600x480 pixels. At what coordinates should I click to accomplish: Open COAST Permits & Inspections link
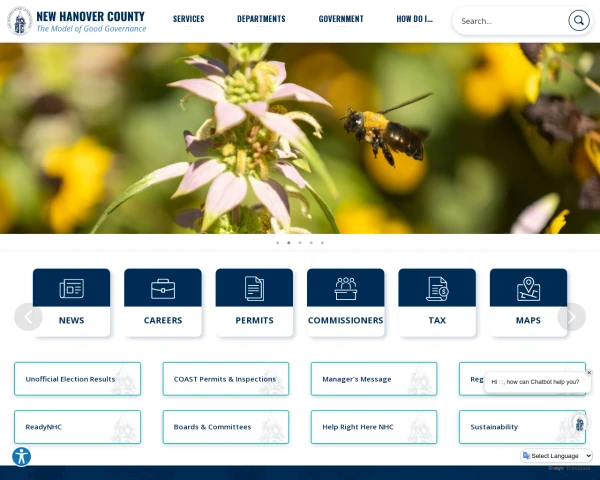pyautogui.click(x=226, y=379)
